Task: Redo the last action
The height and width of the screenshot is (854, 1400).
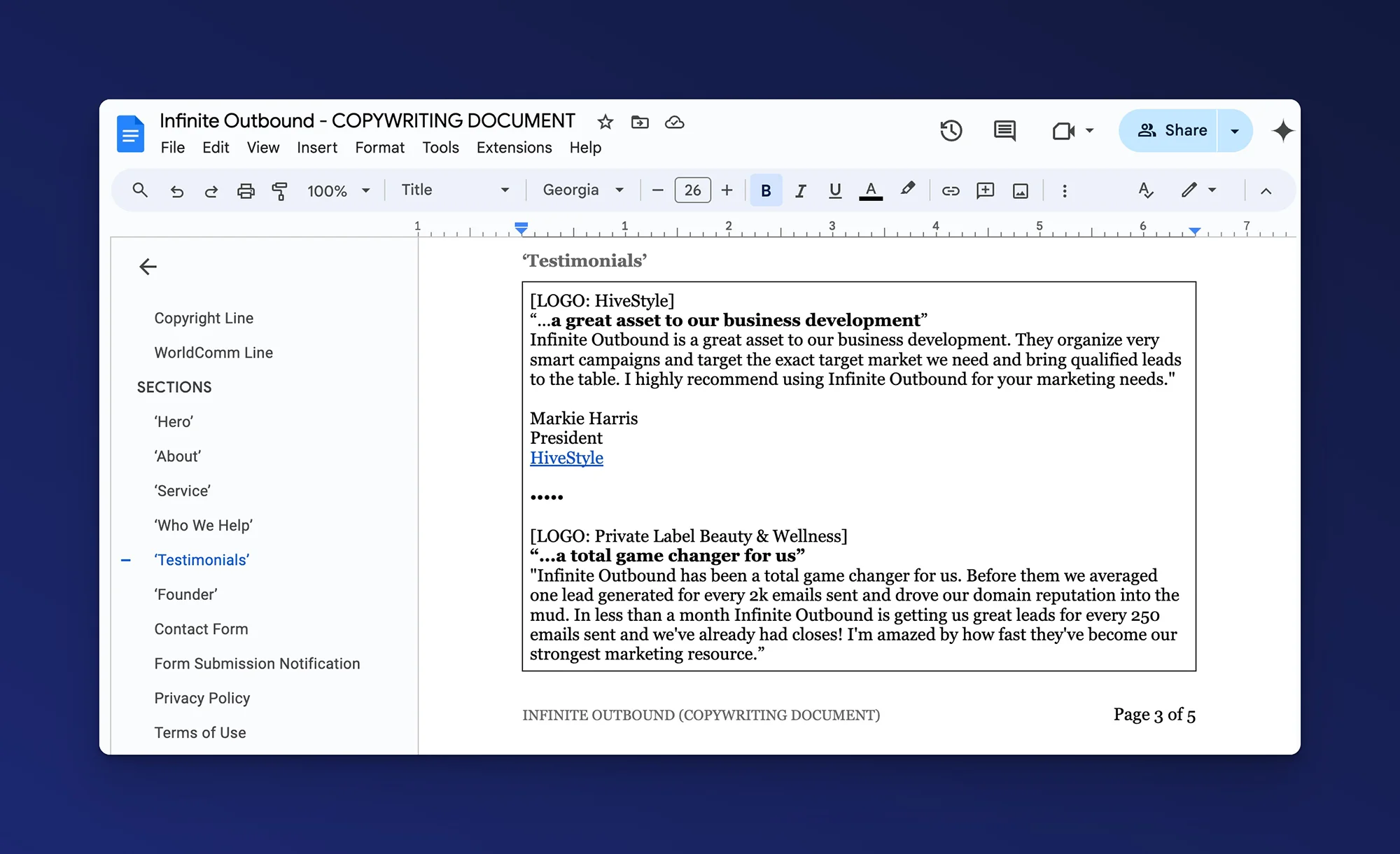Action: click(211, 190)
